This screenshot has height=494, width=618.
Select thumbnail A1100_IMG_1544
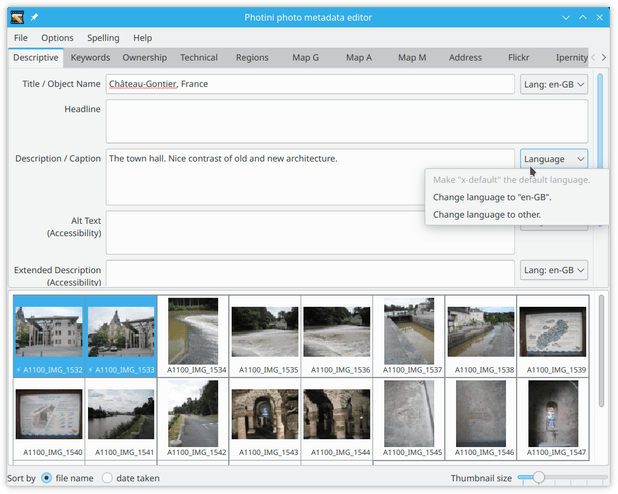tap(337, 419)
